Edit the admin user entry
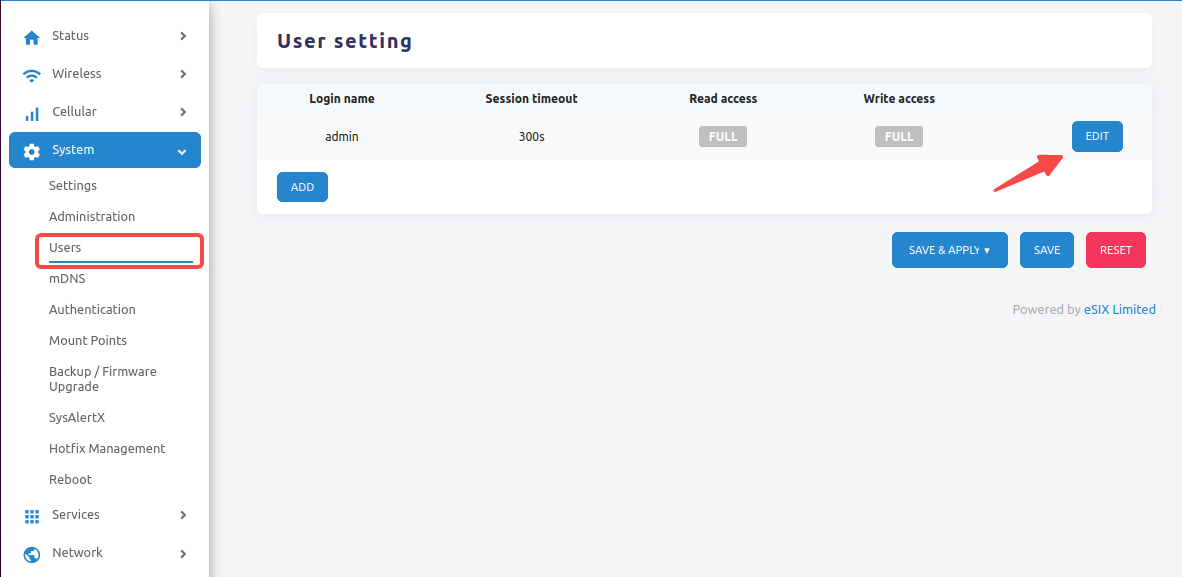Screen dimensions: 1182x577 1097,136
